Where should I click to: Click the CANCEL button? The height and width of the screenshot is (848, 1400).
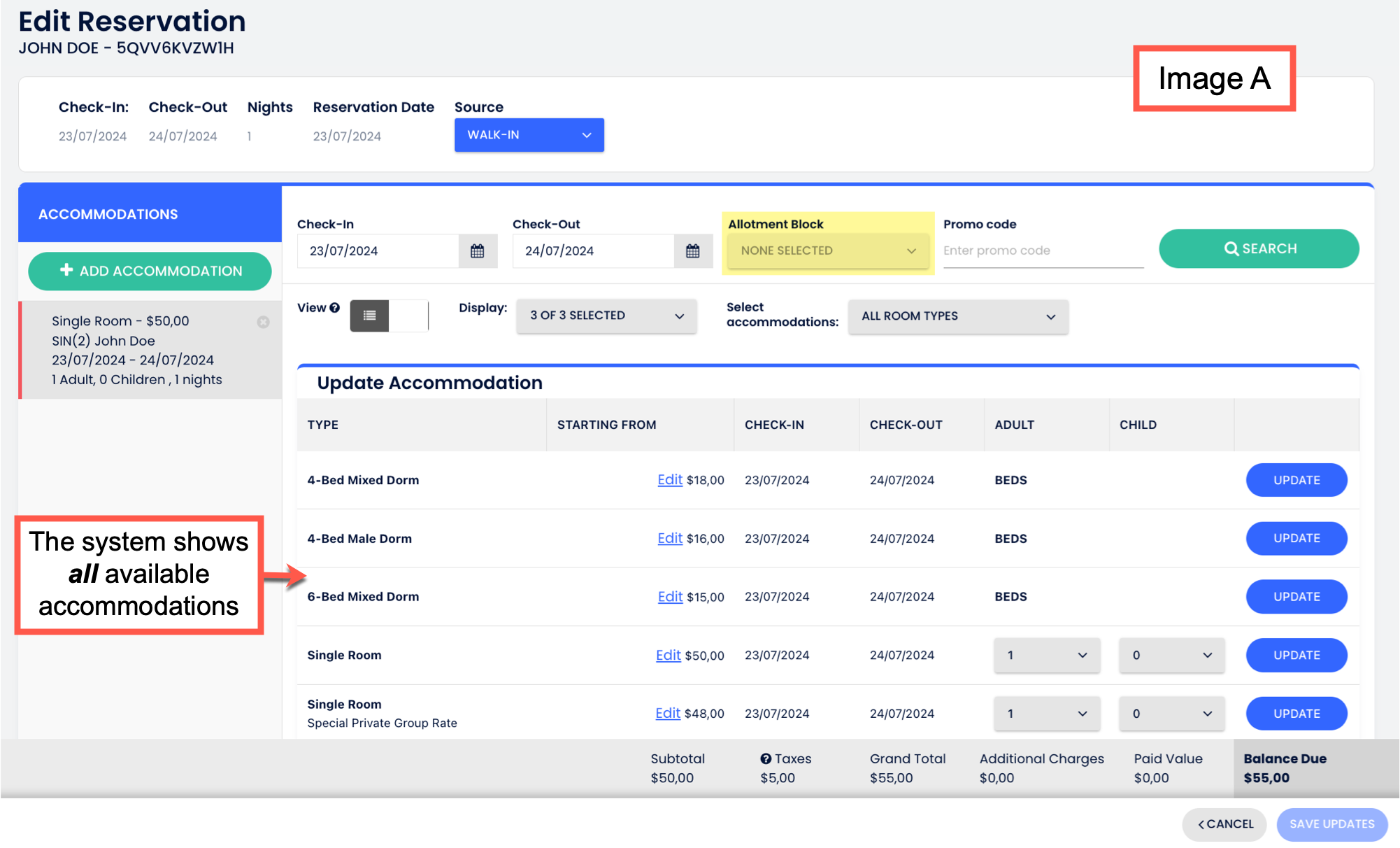1224,824
